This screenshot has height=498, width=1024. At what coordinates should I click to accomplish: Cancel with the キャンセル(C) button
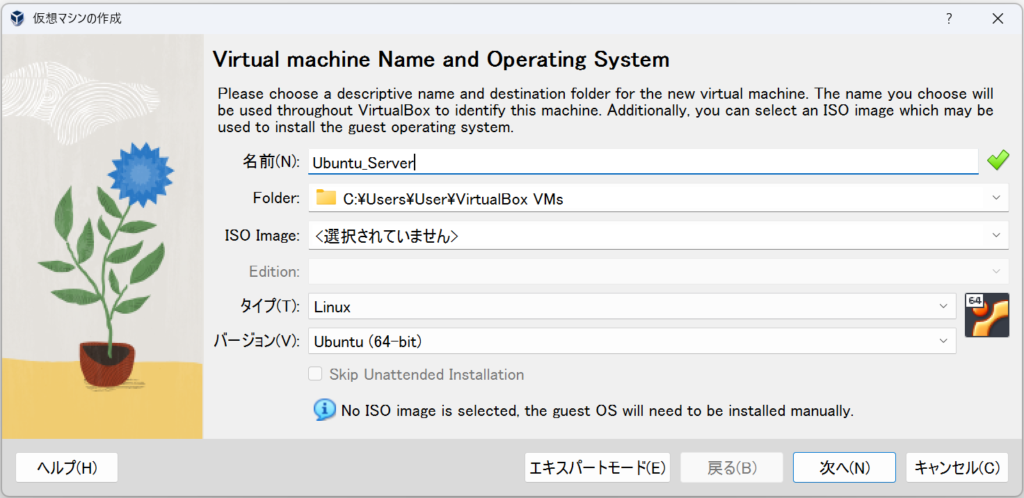click(x=957, y=467)
